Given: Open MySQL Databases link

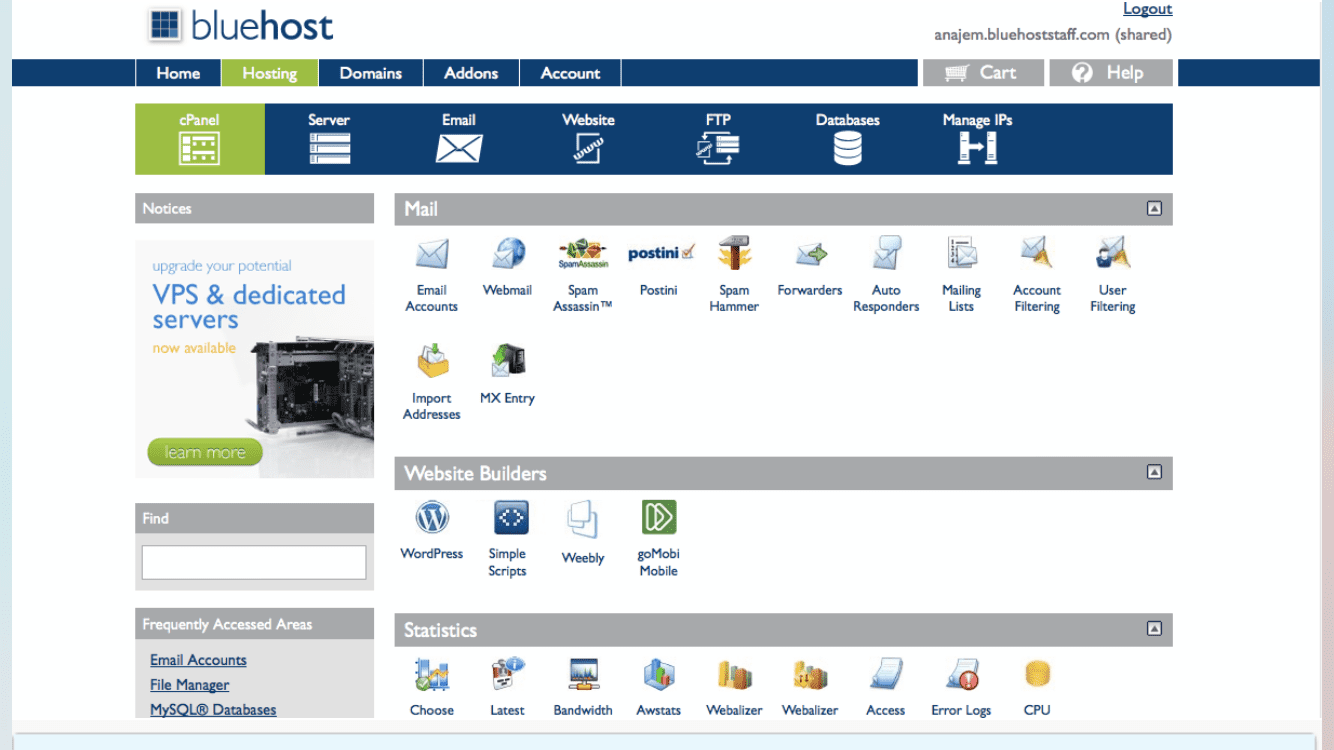Looking at the screenshot, I should pyautogui.click(x=213, y=709).
